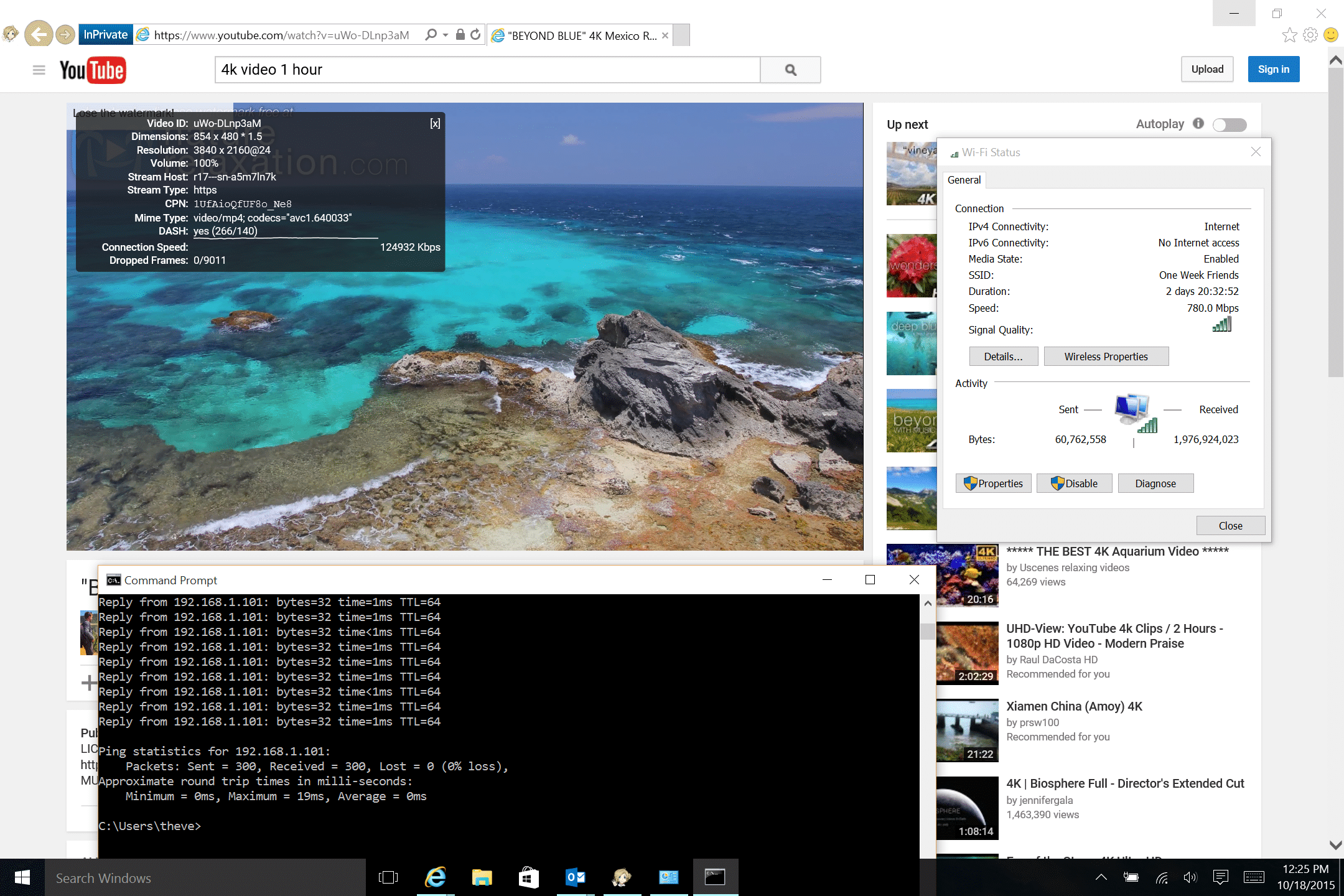
Task: Click Close button in Wi-Fi Status dialog
Action: [x=1230, y=526]
